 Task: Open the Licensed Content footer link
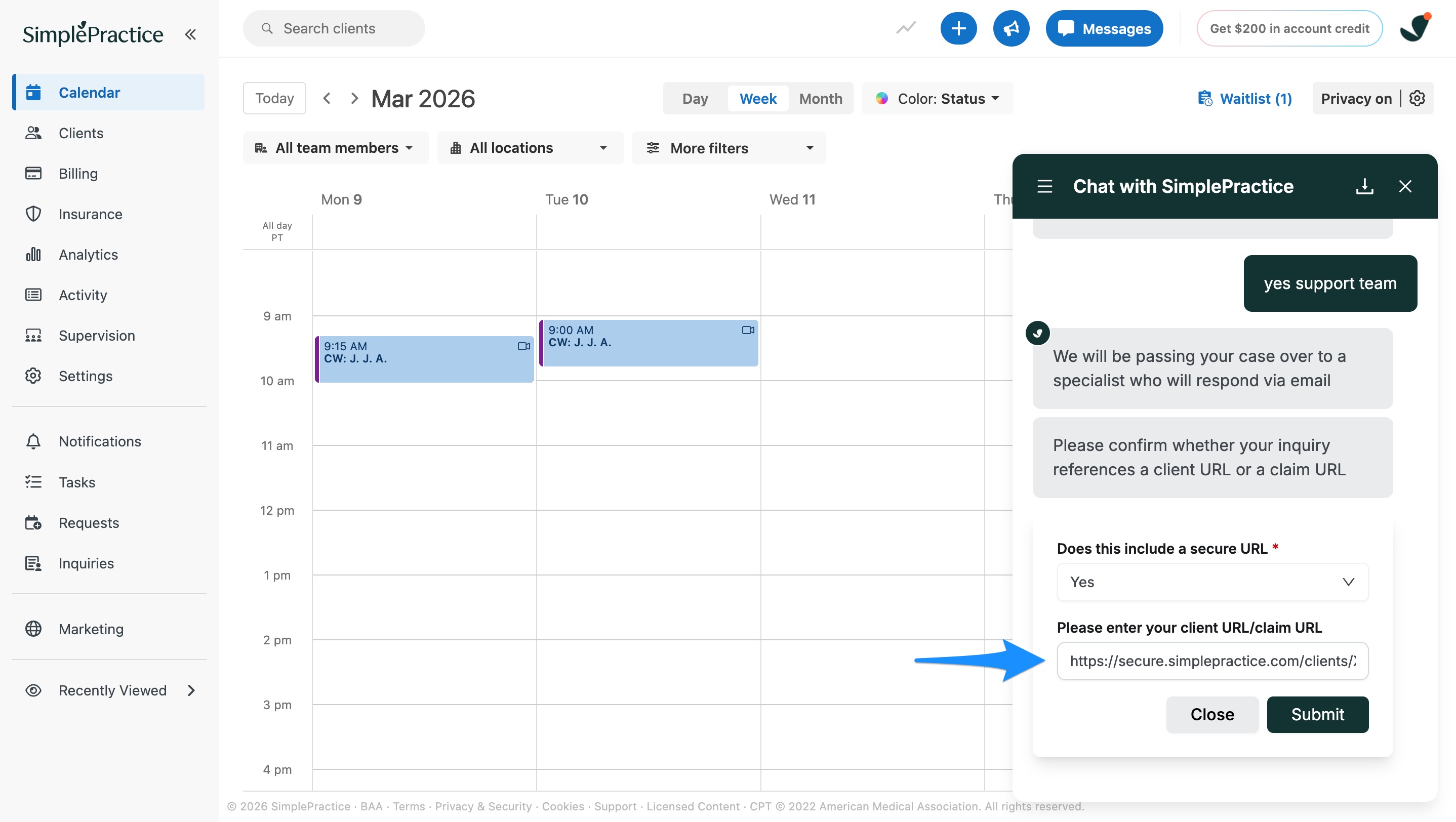click(693, 806)
